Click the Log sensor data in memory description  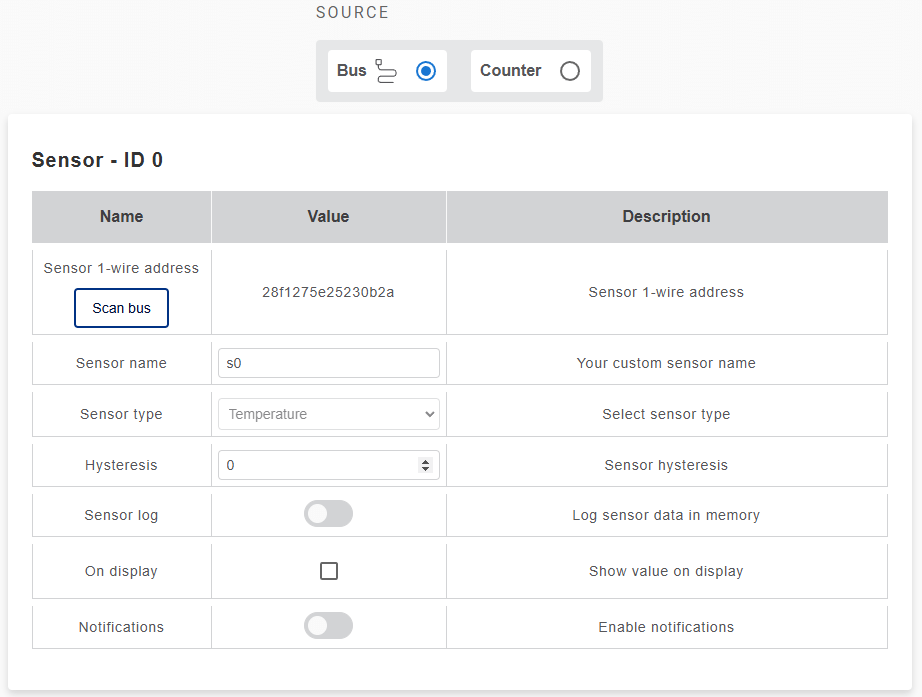coord(666,515)
